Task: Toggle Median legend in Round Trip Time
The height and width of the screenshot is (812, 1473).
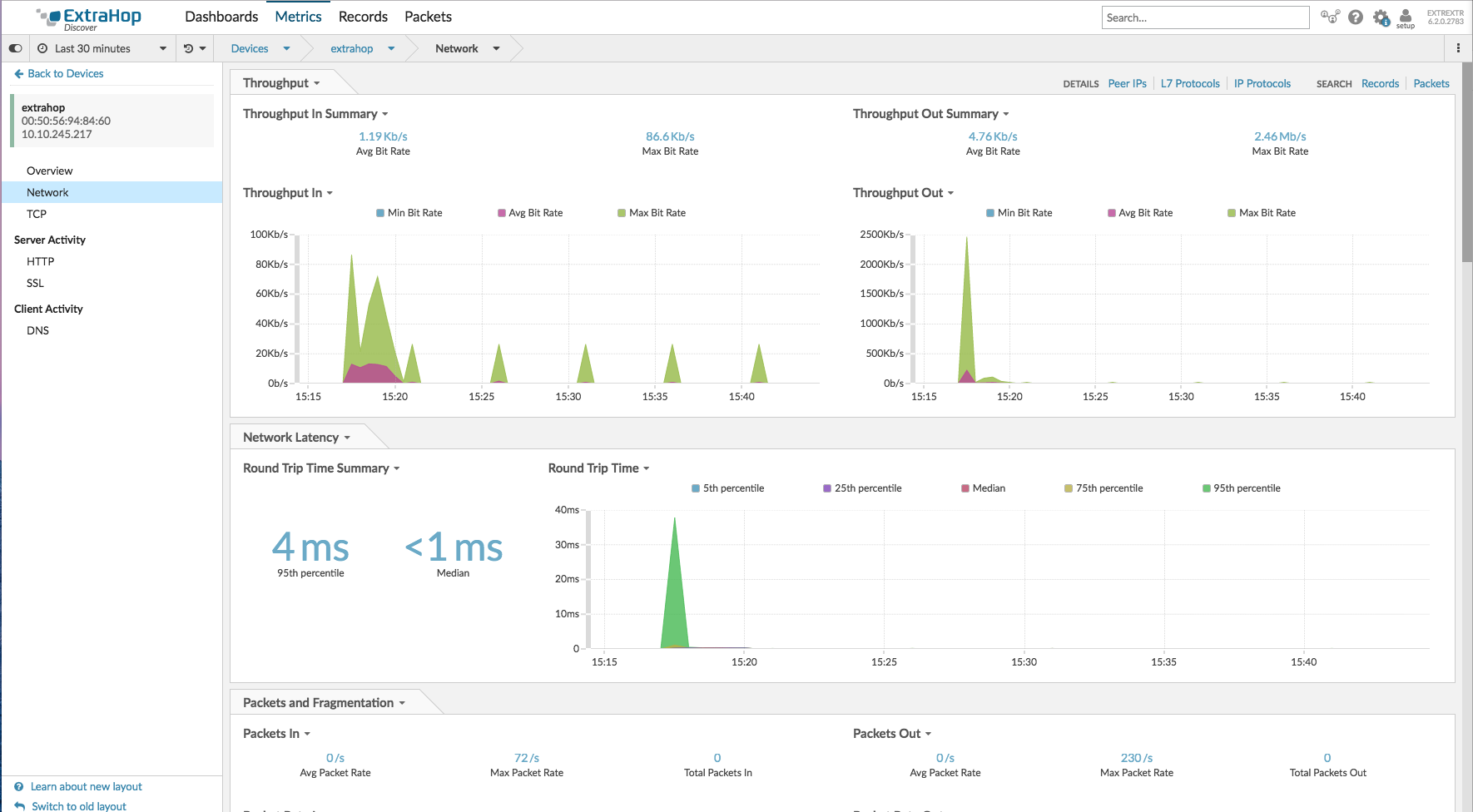Action: pyautogui.click(x=984, y=488)
